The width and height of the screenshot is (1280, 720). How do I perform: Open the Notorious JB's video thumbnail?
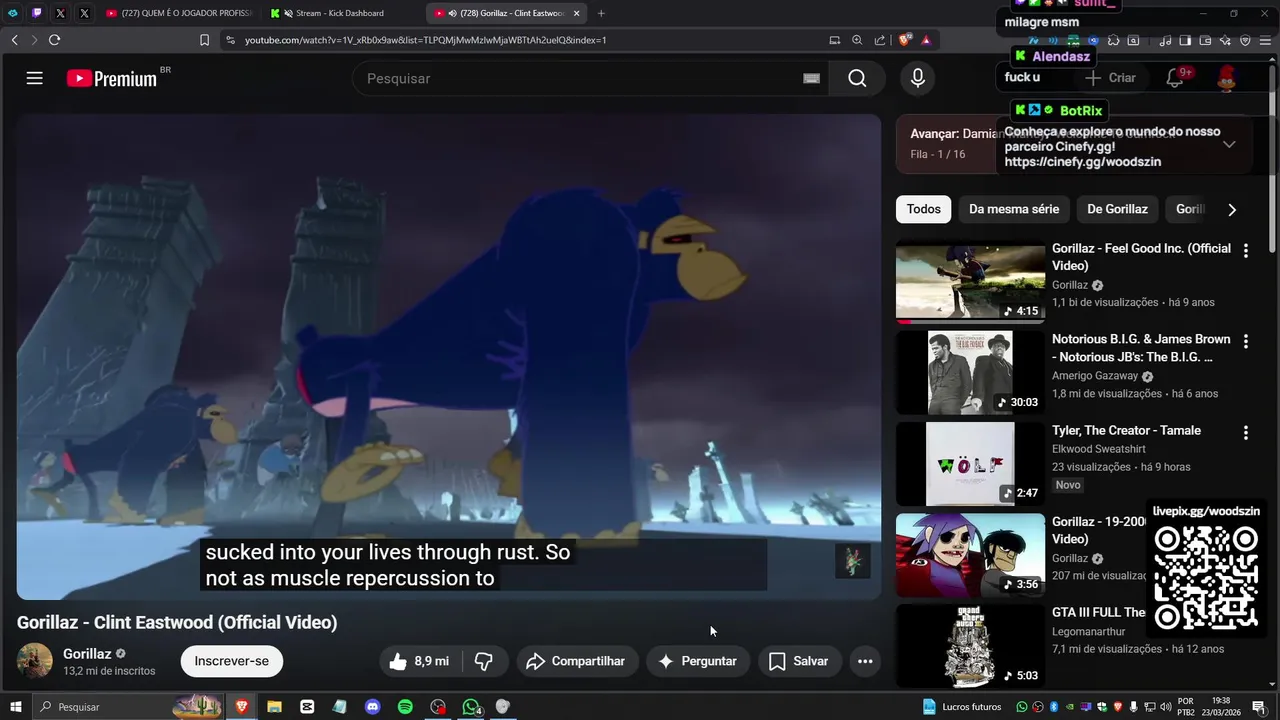(x=970, y=373)
